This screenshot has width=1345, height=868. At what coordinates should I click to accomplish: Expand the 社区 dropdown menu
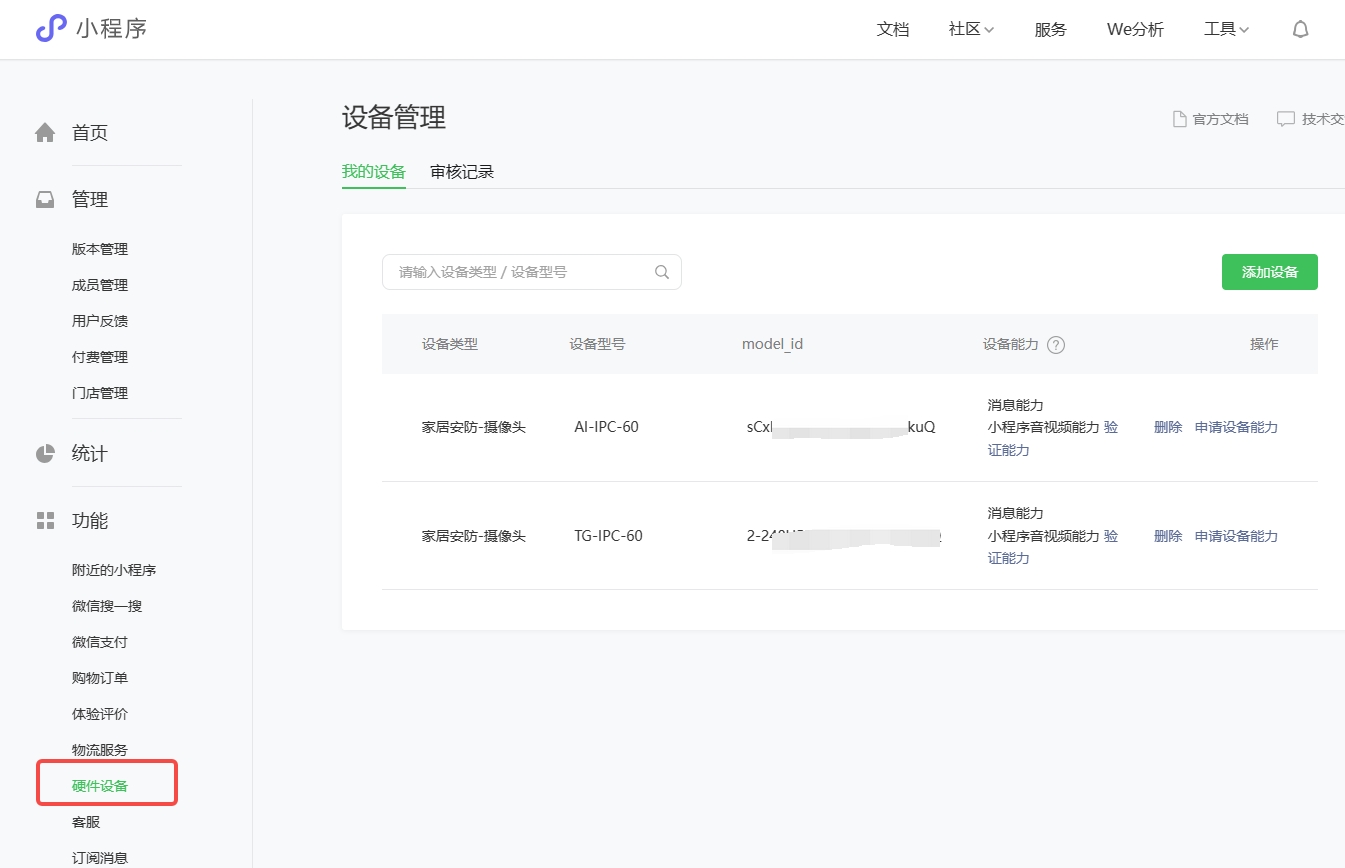click(971, 30)
